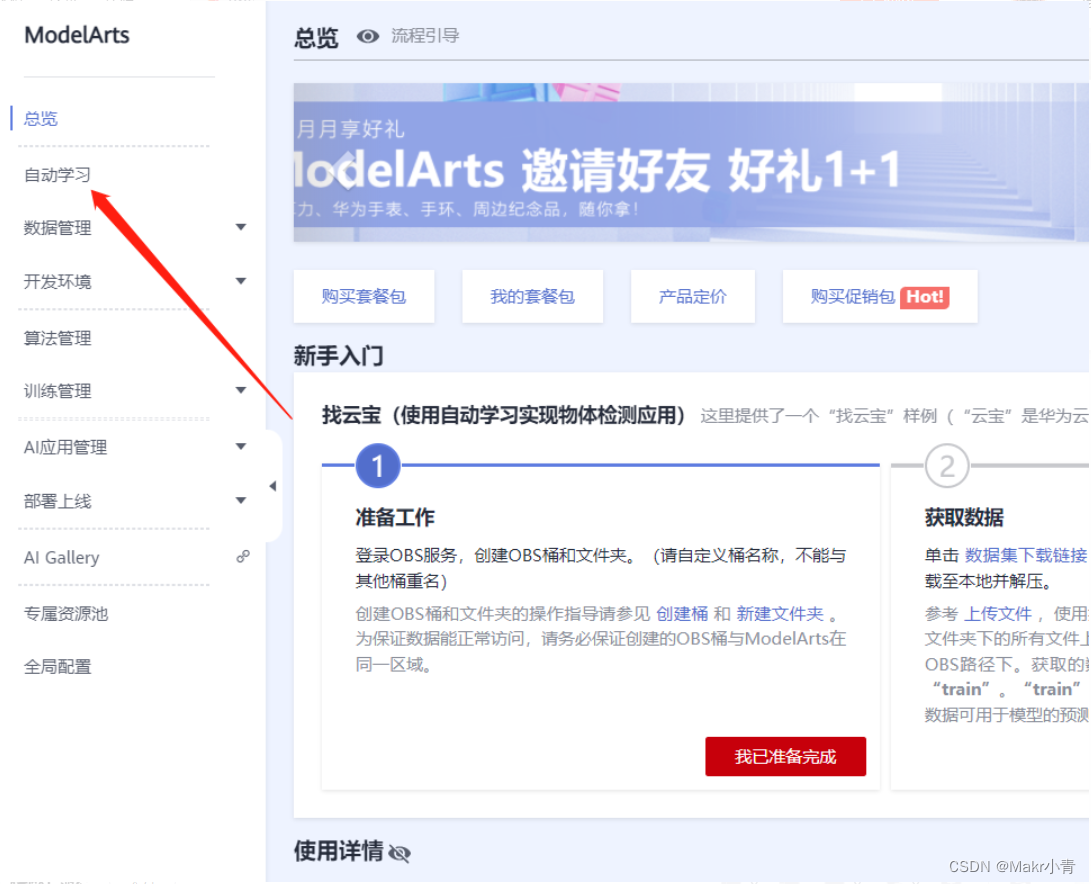Click the blue step 1 circle indicator

[377, 466]
